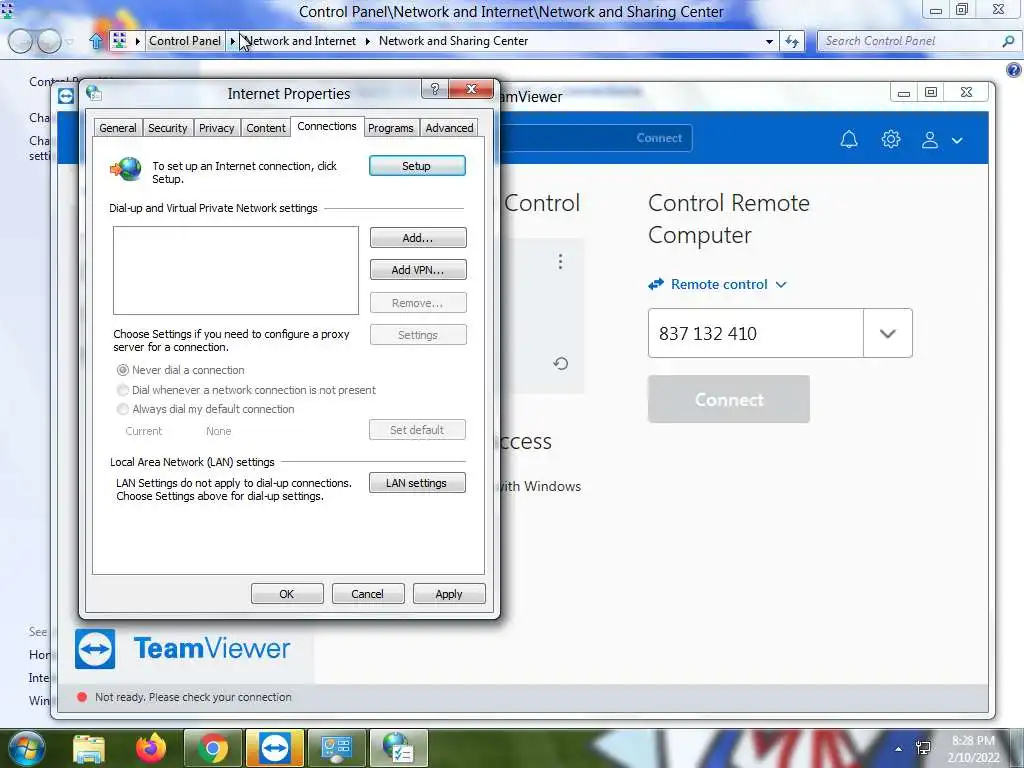Click the LAN settings button
This screenshot has width=1024, height=768.
point(417,483)
